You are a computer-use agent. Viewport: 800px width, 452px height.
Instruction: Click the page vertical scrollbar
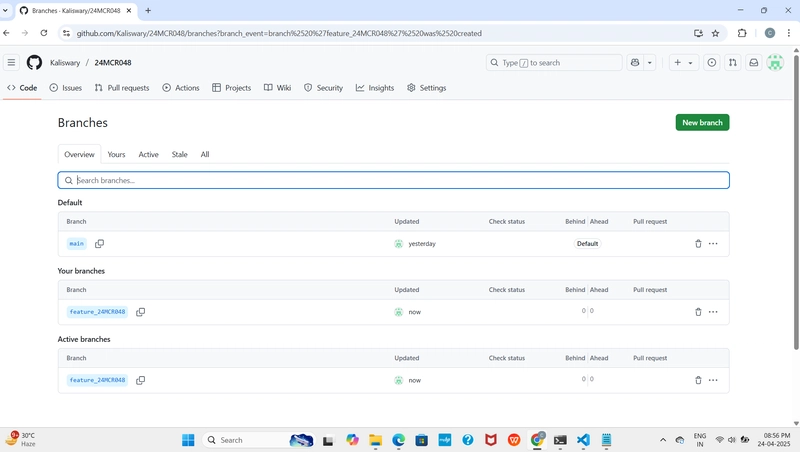(x=796, y=202)
